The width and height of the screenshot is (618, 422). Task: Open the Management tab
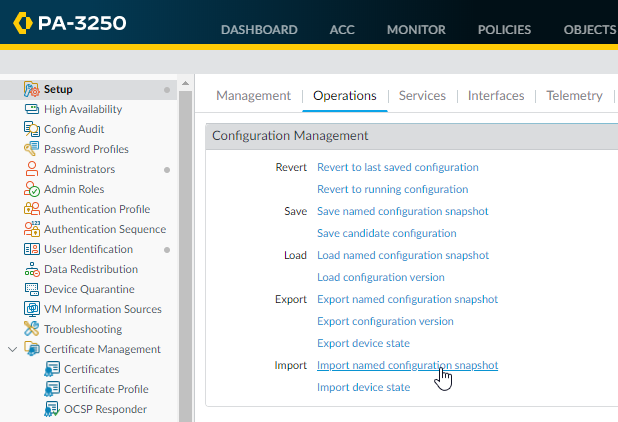[x=253, y=96]
